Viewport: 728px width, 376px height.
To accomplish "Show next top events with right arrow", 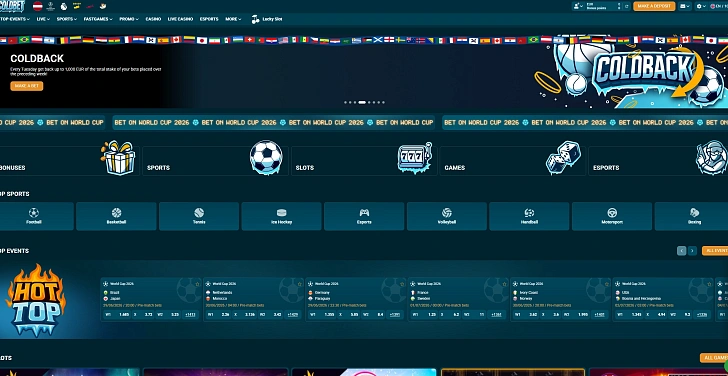I will coord(692,251).
